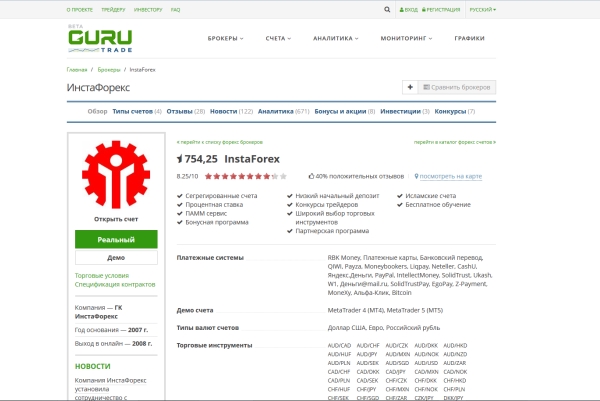This screenshot has width=600, height=401.
Task: Click the thumbs-up positive reviews icon
Action: 311,176
